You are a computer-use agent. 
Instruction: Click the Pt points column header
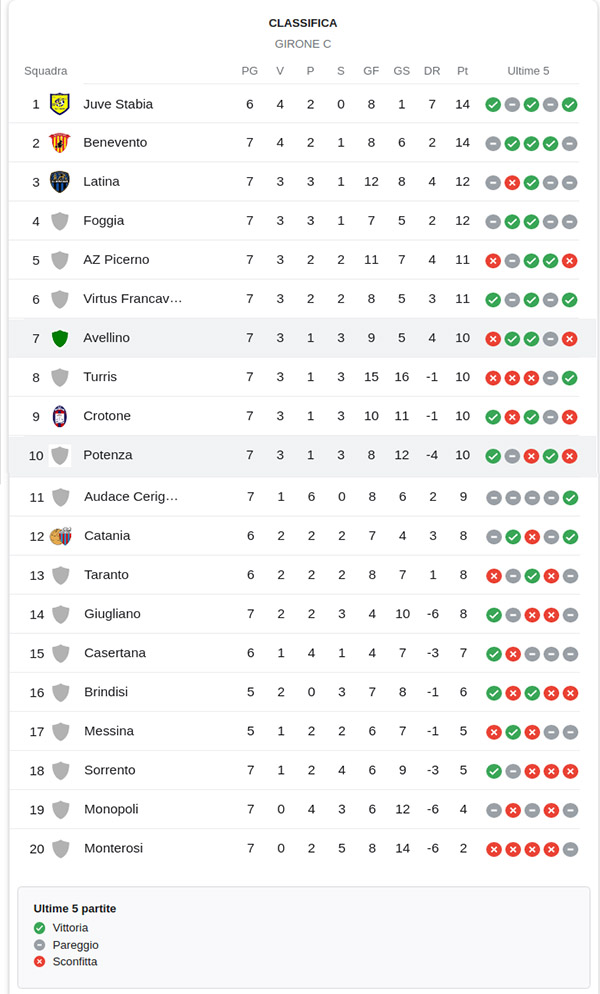462,71
